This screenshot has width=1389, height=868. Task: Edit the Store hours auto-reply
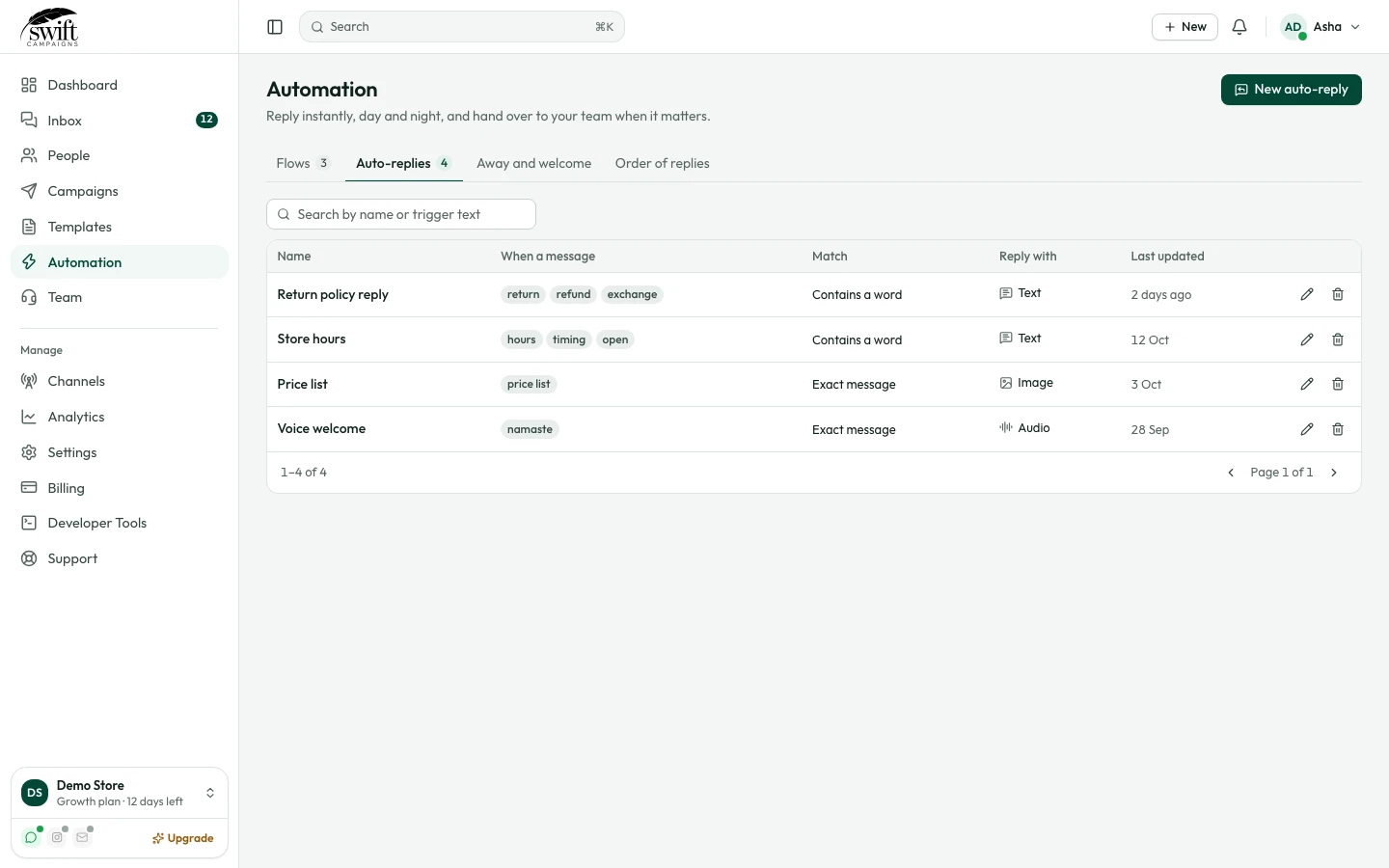coord(1307,339)
